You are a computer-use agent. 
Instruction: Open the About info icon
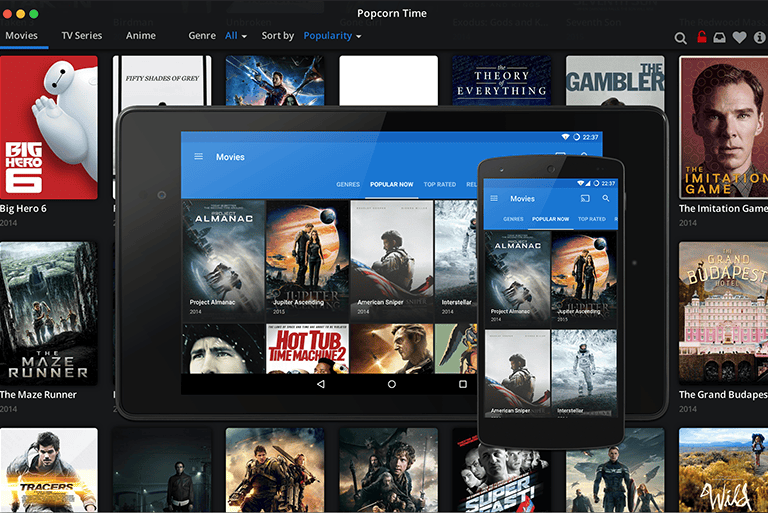click(x=759, y=37)
